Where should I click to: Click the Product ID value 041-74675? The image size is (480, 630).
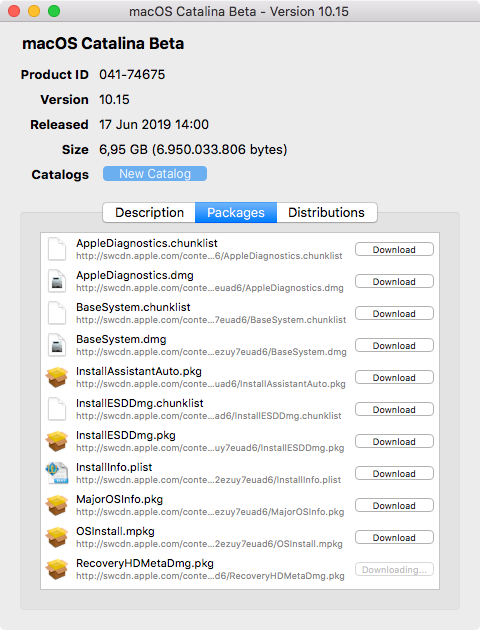[x=132, y=75]
